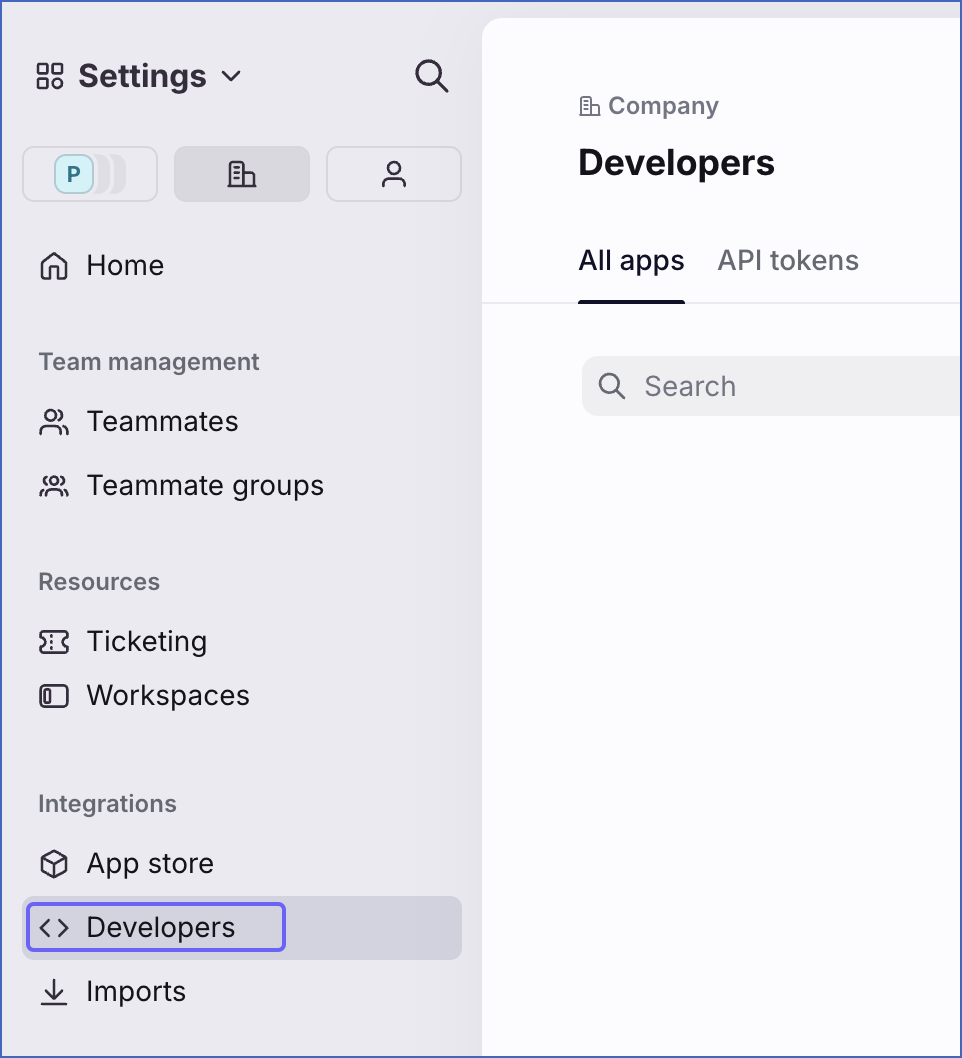
Task: Open search using the magnifying glass icon
Action: pyautogui.click(x=431, y=75)
